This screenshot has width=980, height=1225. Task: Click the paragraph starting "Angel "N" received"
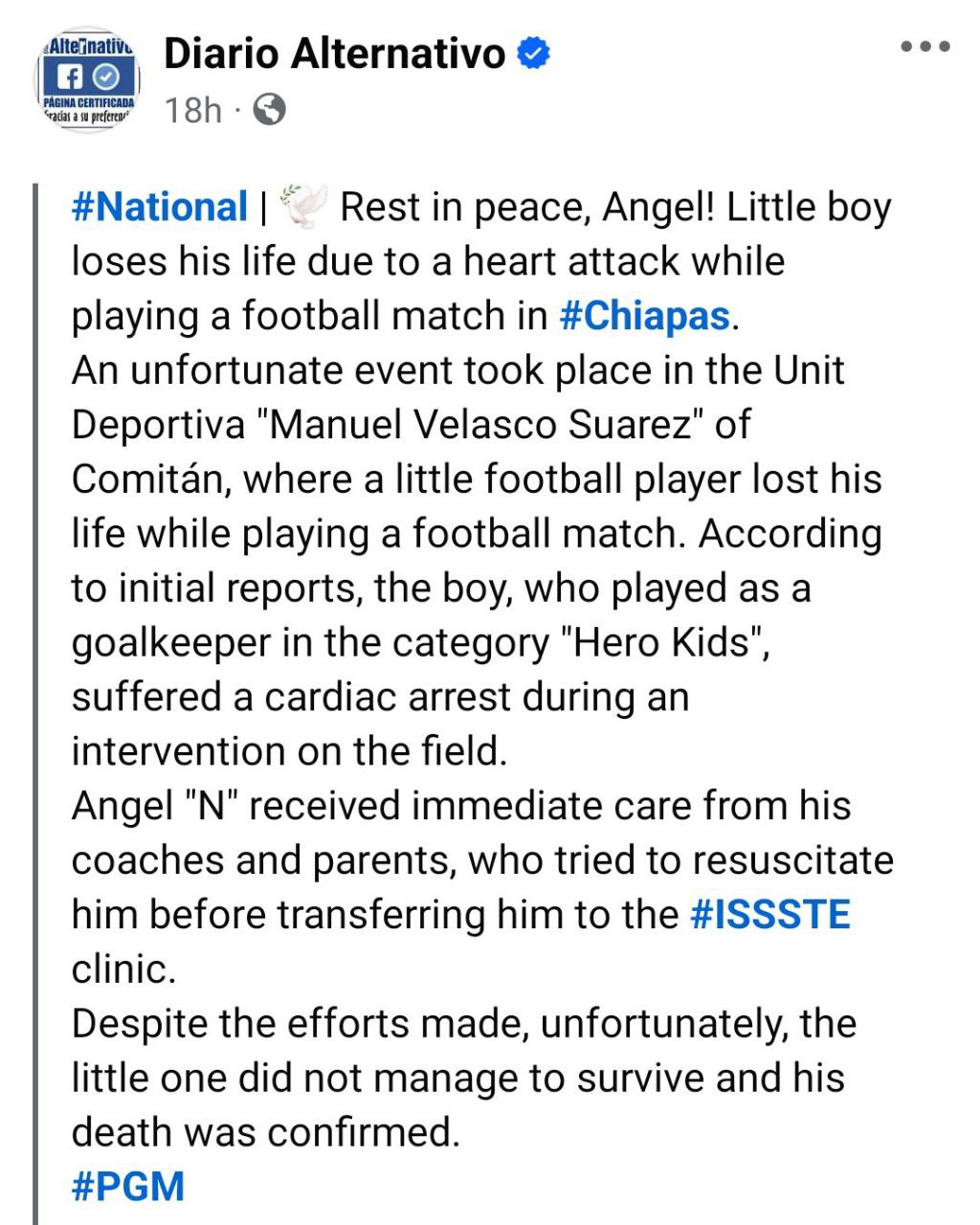(459, 859)
